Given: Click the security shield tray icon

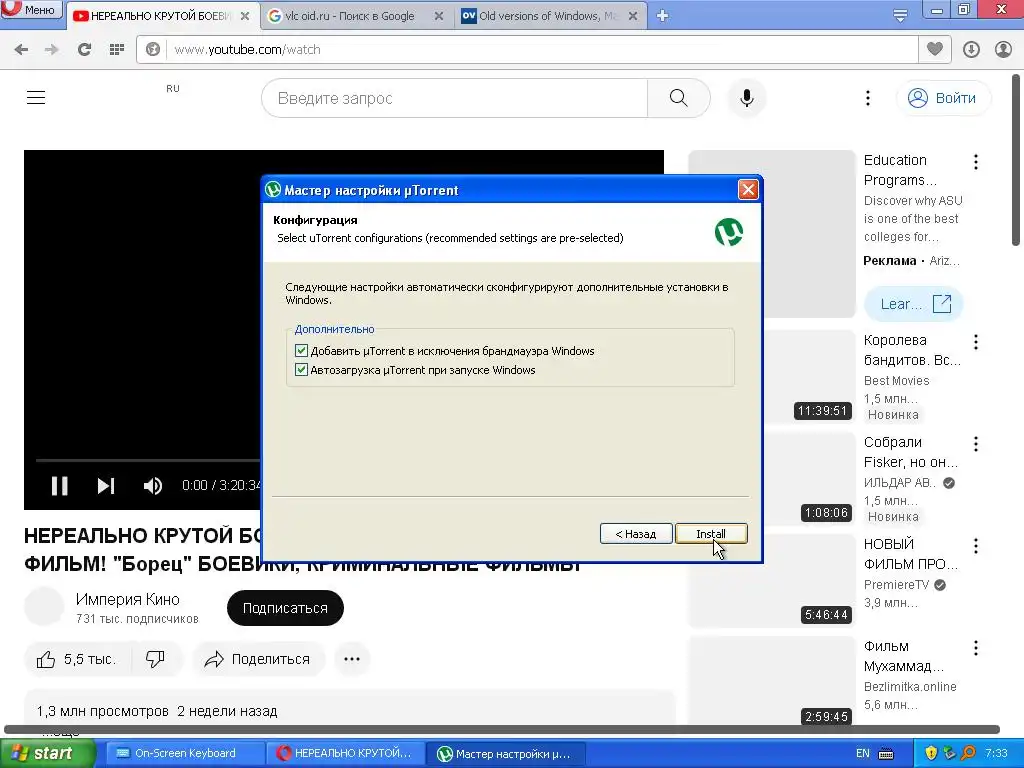Looking at the screenshot, I should coord(931,753).
